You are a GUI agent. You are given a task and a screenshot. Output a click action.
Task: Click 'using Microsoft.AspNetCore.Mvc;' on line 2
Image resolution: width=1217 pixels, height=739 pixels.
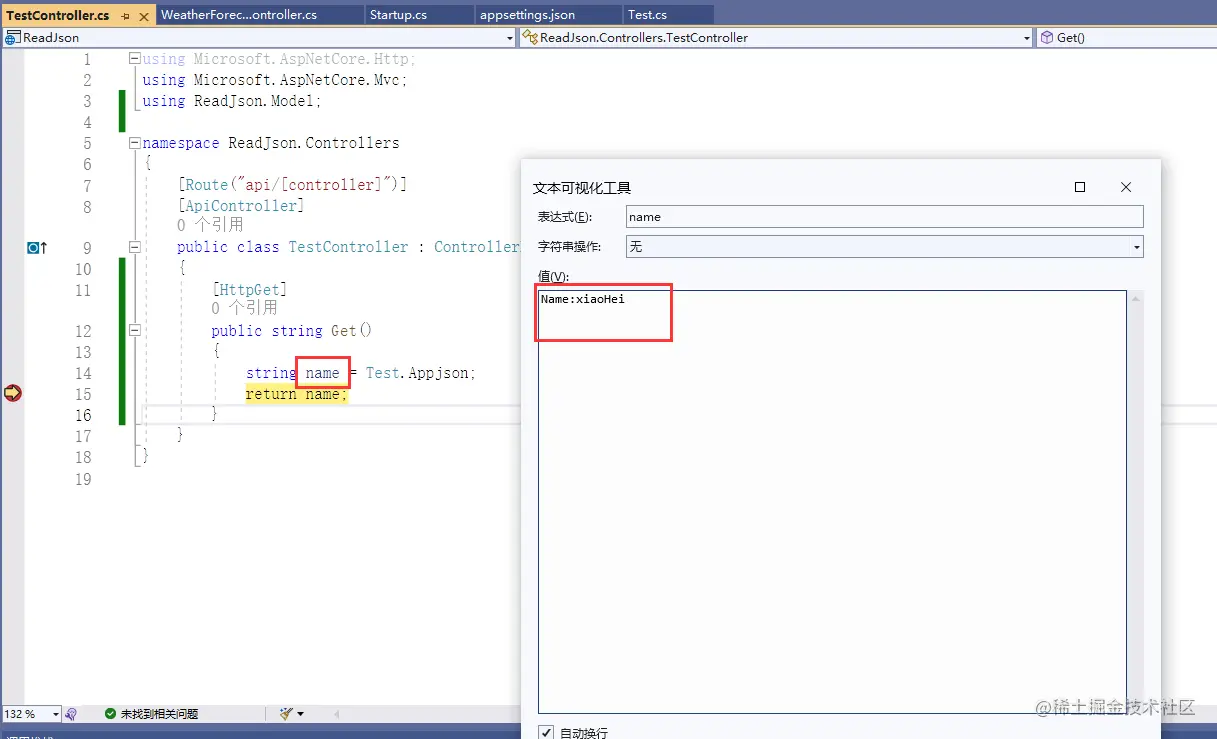click(x=275, y=80)
